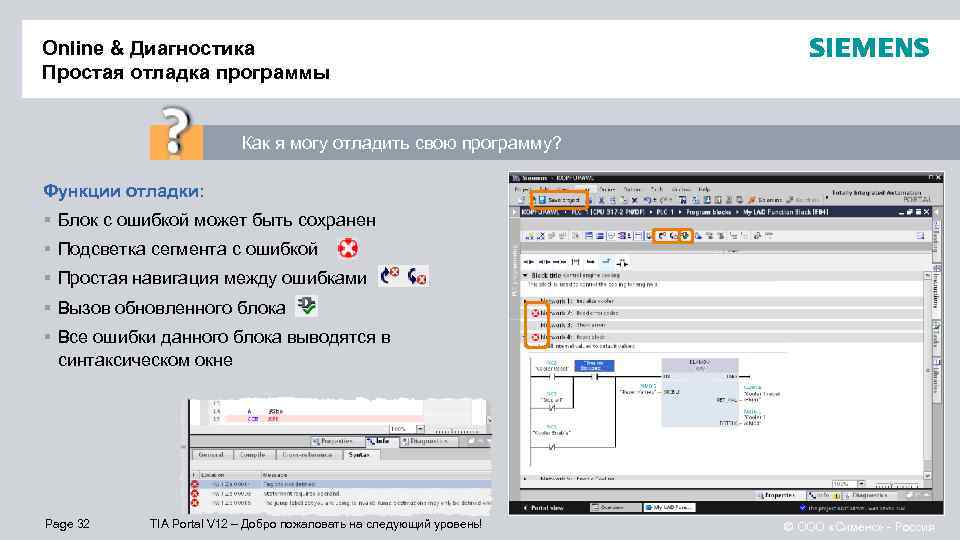
Task: Jump to next error in LAD editor toolbar
Action: (673, 236)
